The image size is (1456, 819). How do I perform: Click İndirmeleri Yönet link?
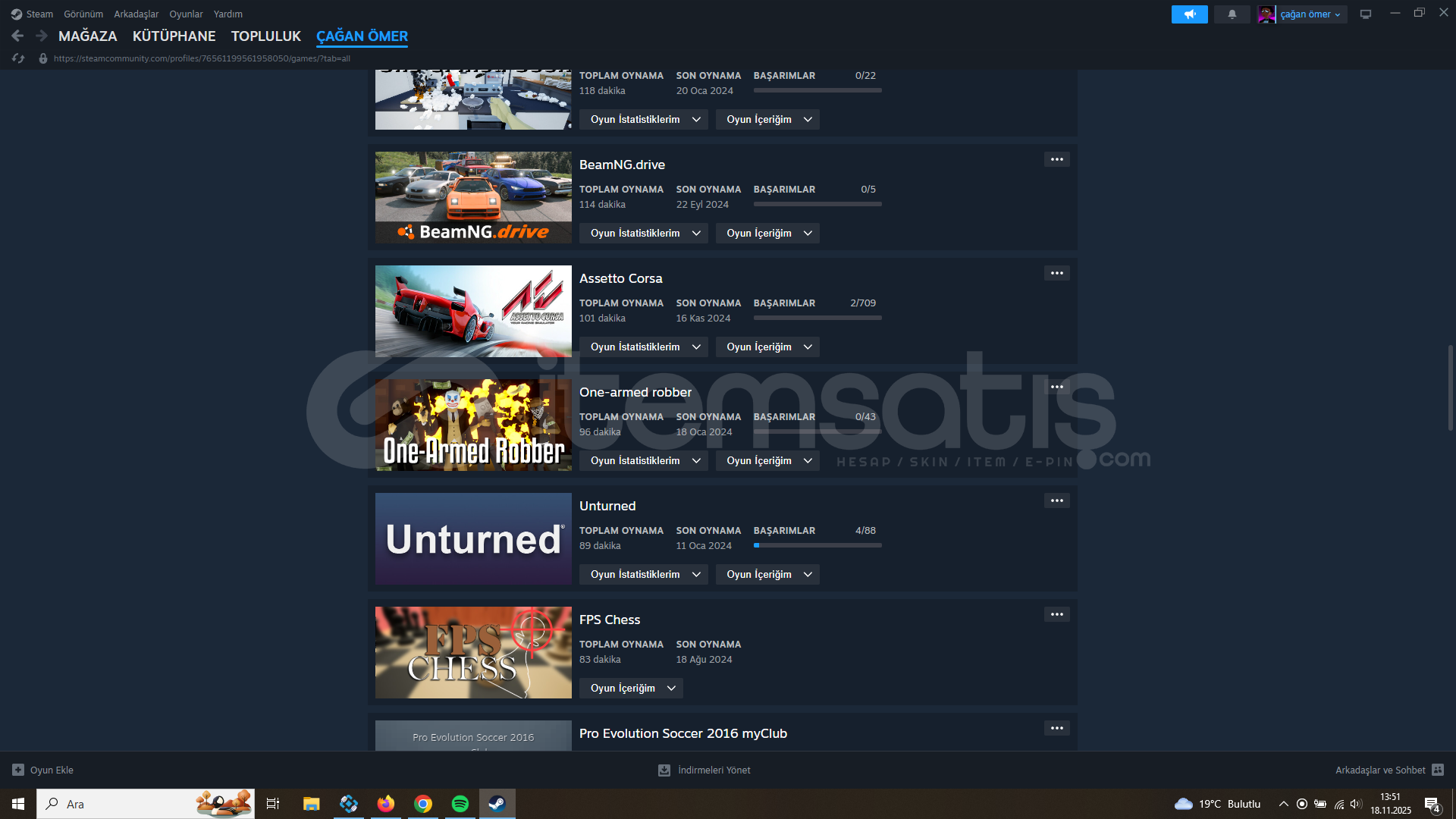pyautogui.click(x=714, y=770)
